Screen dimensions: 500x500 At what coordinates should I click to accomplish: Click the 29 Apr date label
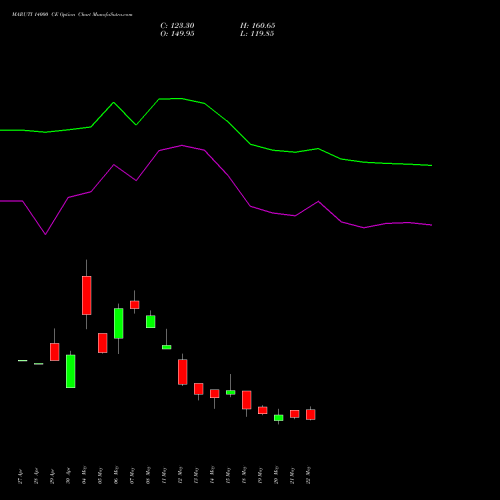click(52, 476)
